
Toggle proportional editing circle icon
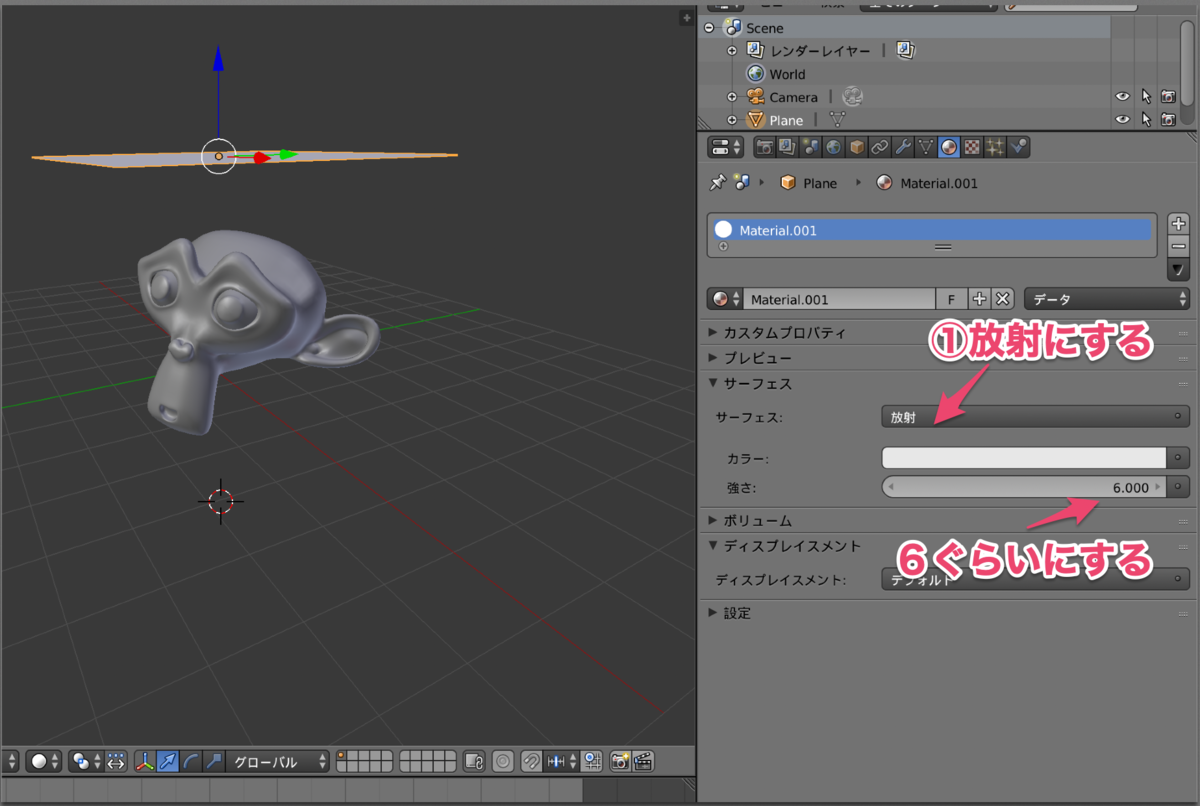[502, 761]
